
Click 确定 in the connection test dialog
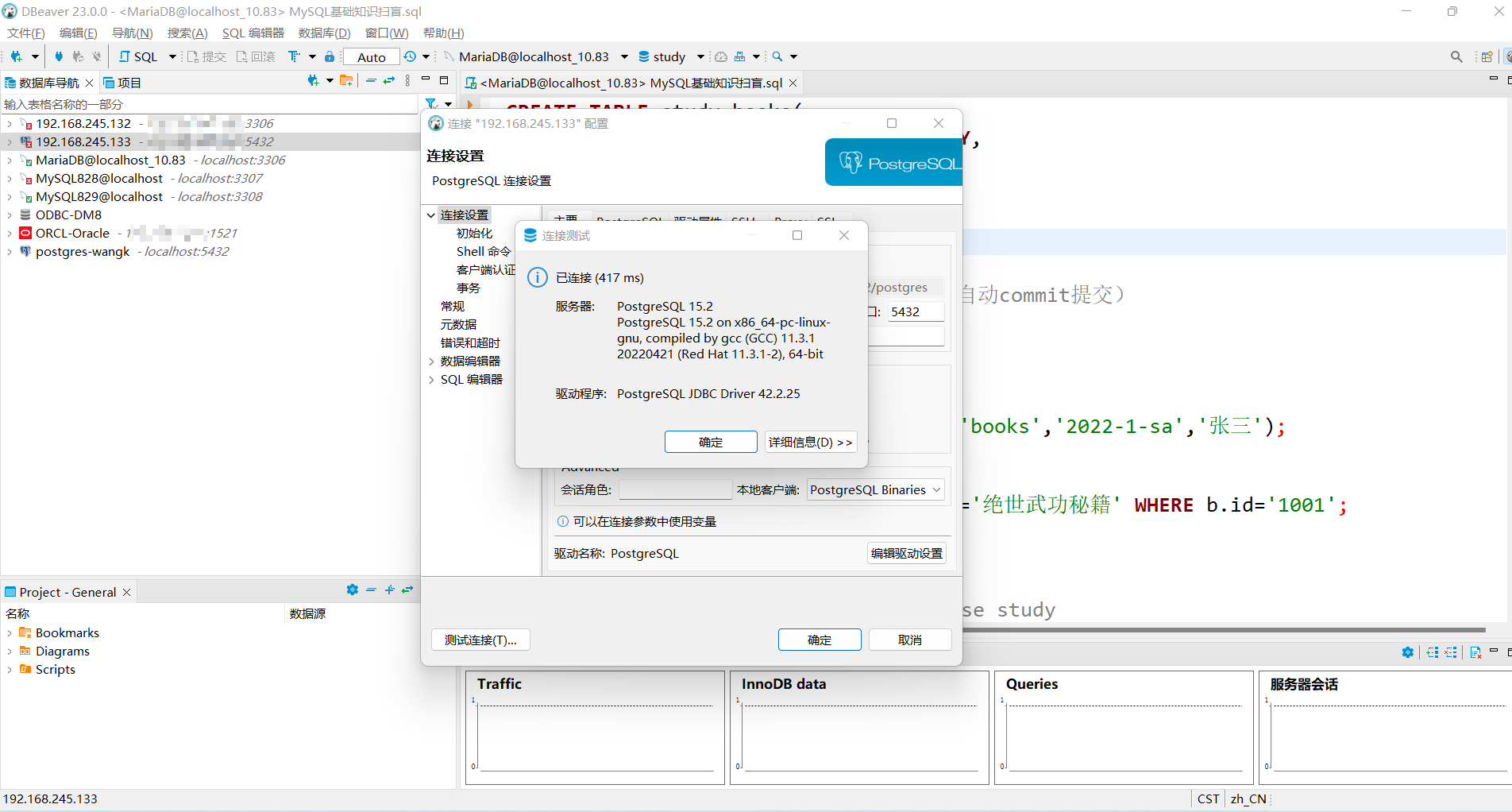(711, 442)
